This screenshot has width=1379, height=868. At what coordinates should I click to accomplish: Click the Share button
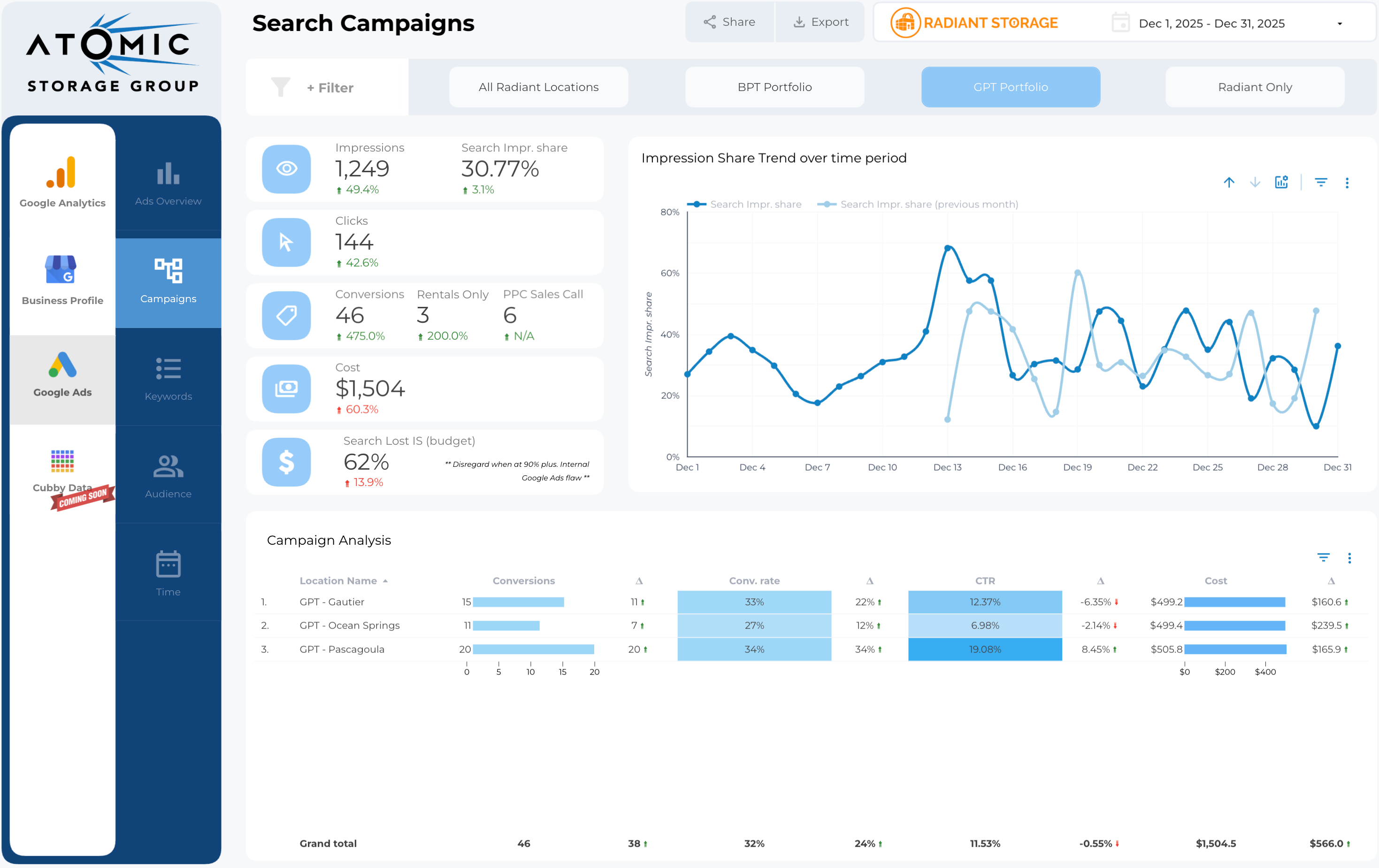point(729,23)
